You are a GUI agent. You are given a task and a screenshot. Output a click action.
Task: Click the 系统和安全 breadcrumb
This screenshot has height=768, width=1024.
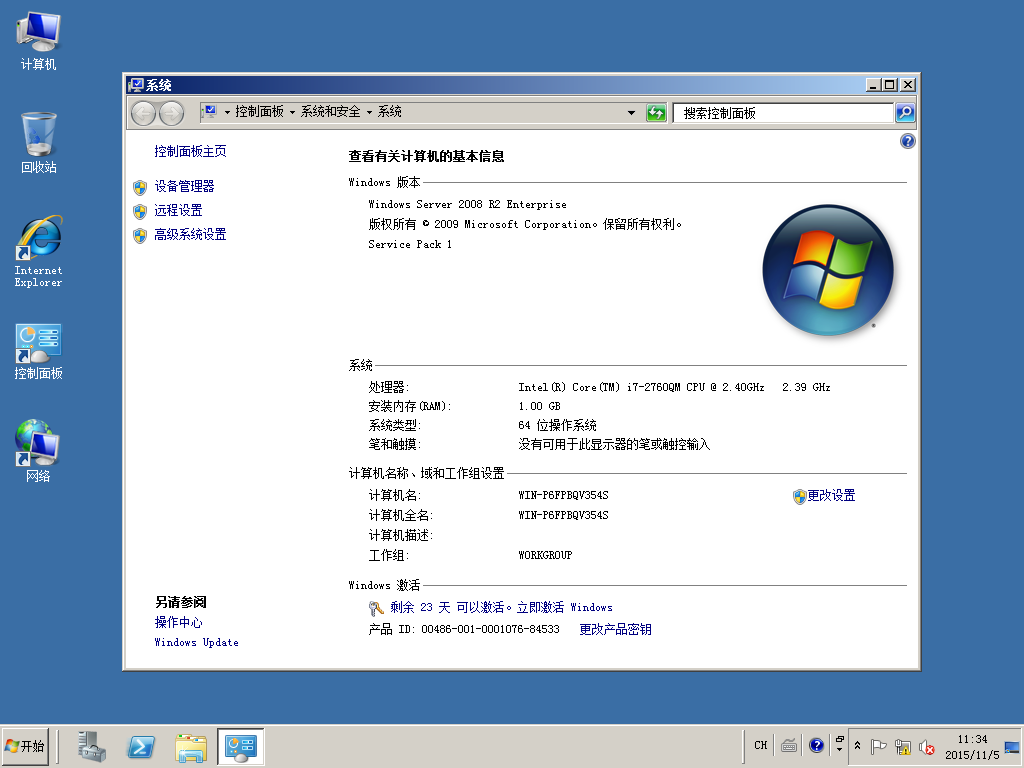330,112
